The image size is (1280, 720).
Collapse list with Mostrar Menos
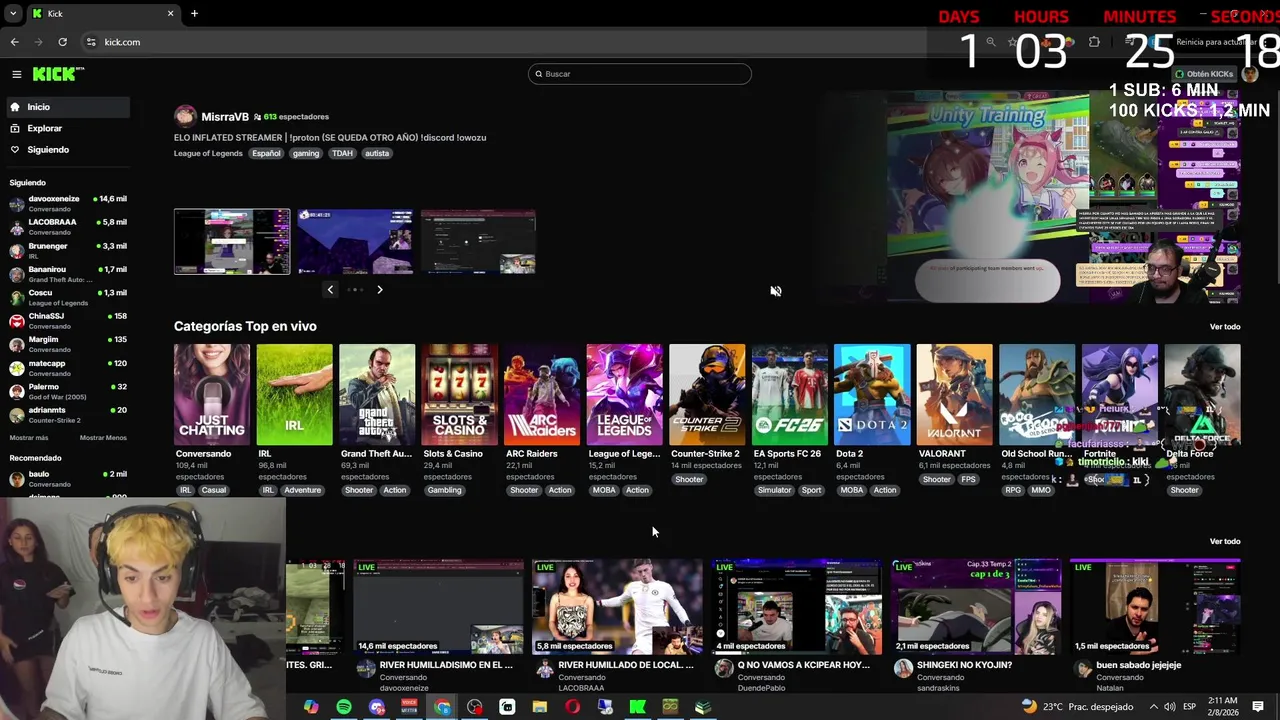tap(103, 438)
